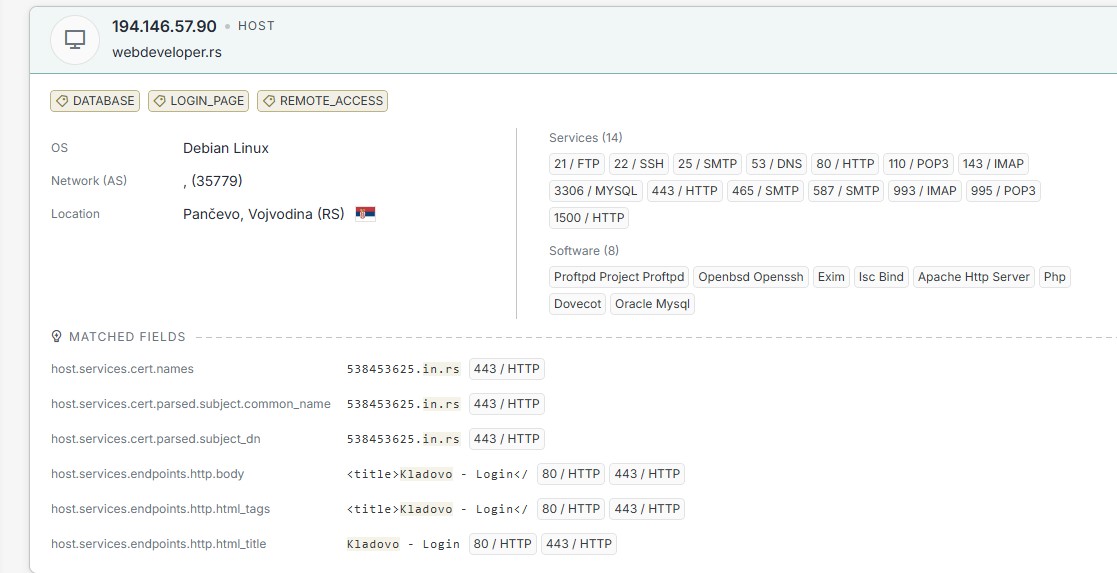
Task: Select the Exim software chip
Action: click(831, 277)
